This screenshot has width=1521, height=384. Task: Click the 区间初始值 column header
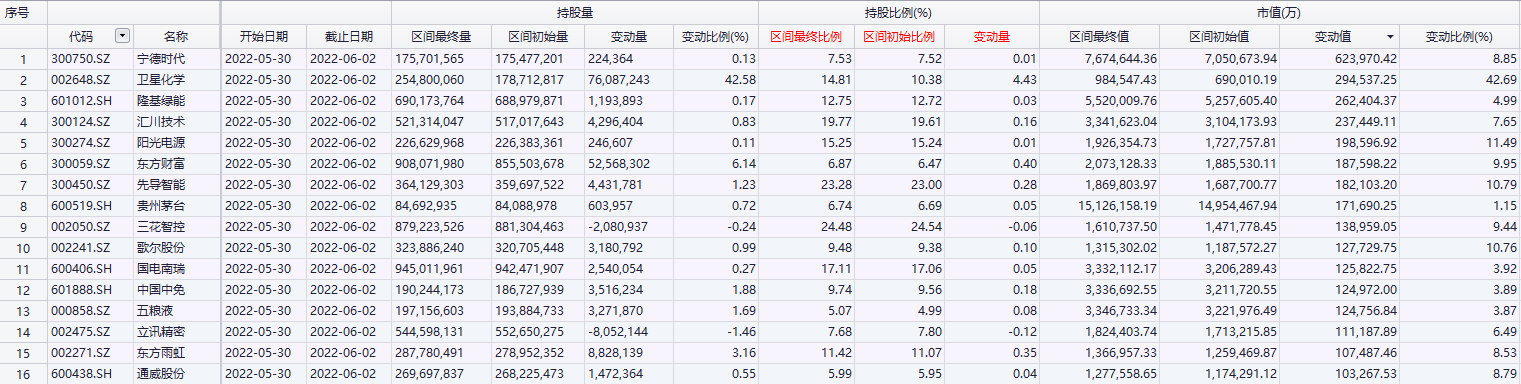point(1219,37)
